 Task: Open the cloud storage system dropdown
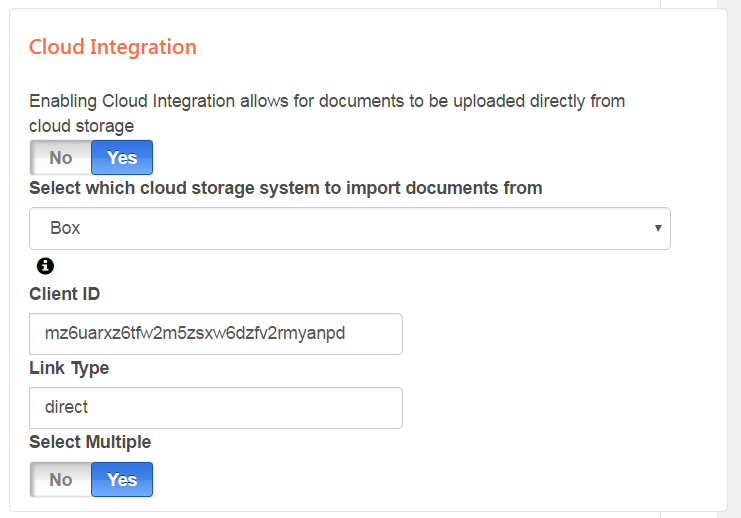[x=349, y=228]
